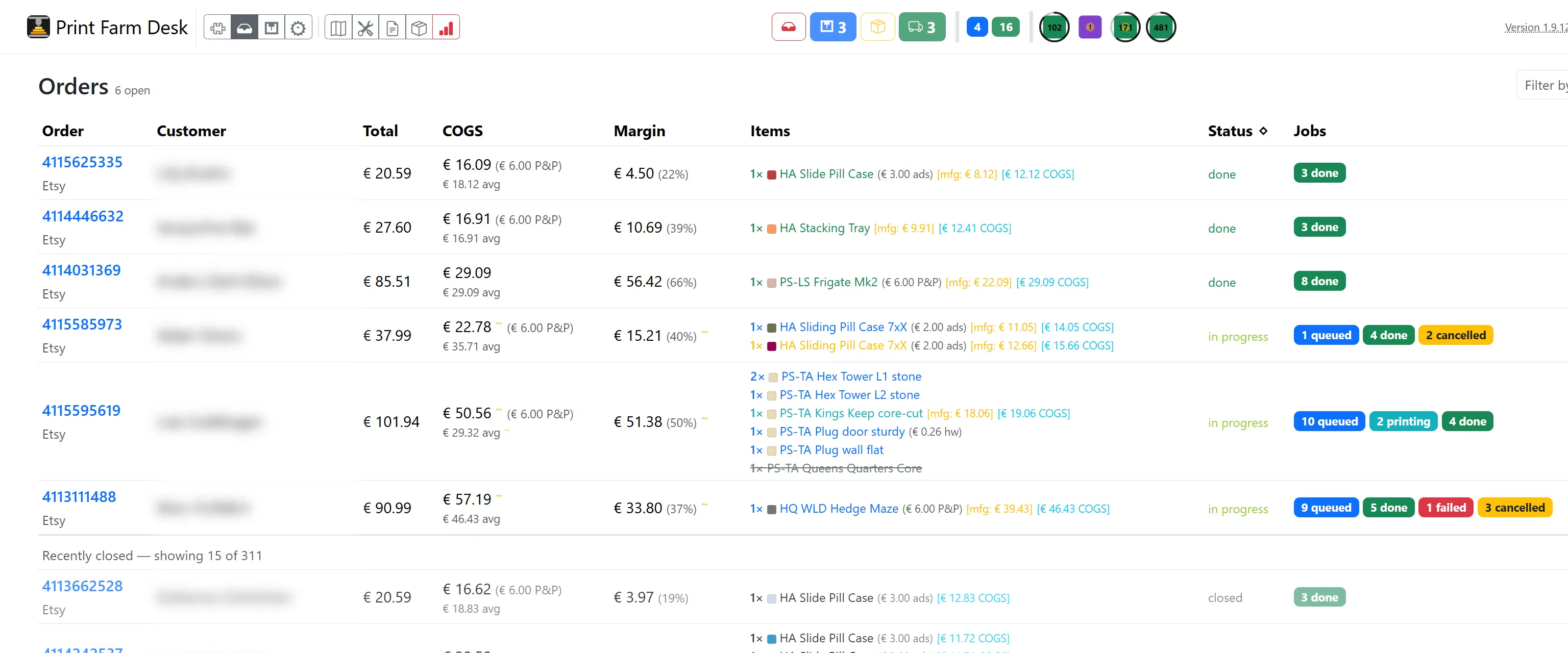Open order 4115595619
The height and width of the screenshot is (653, 1568).
point(82,411)
